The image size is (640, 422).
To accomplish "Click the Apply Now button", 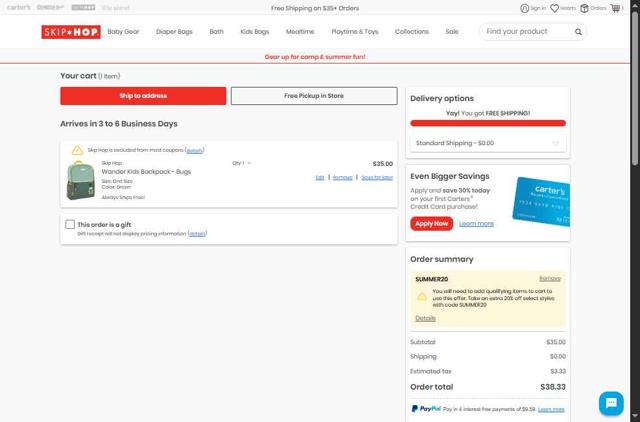I will (x=431, y=224).
